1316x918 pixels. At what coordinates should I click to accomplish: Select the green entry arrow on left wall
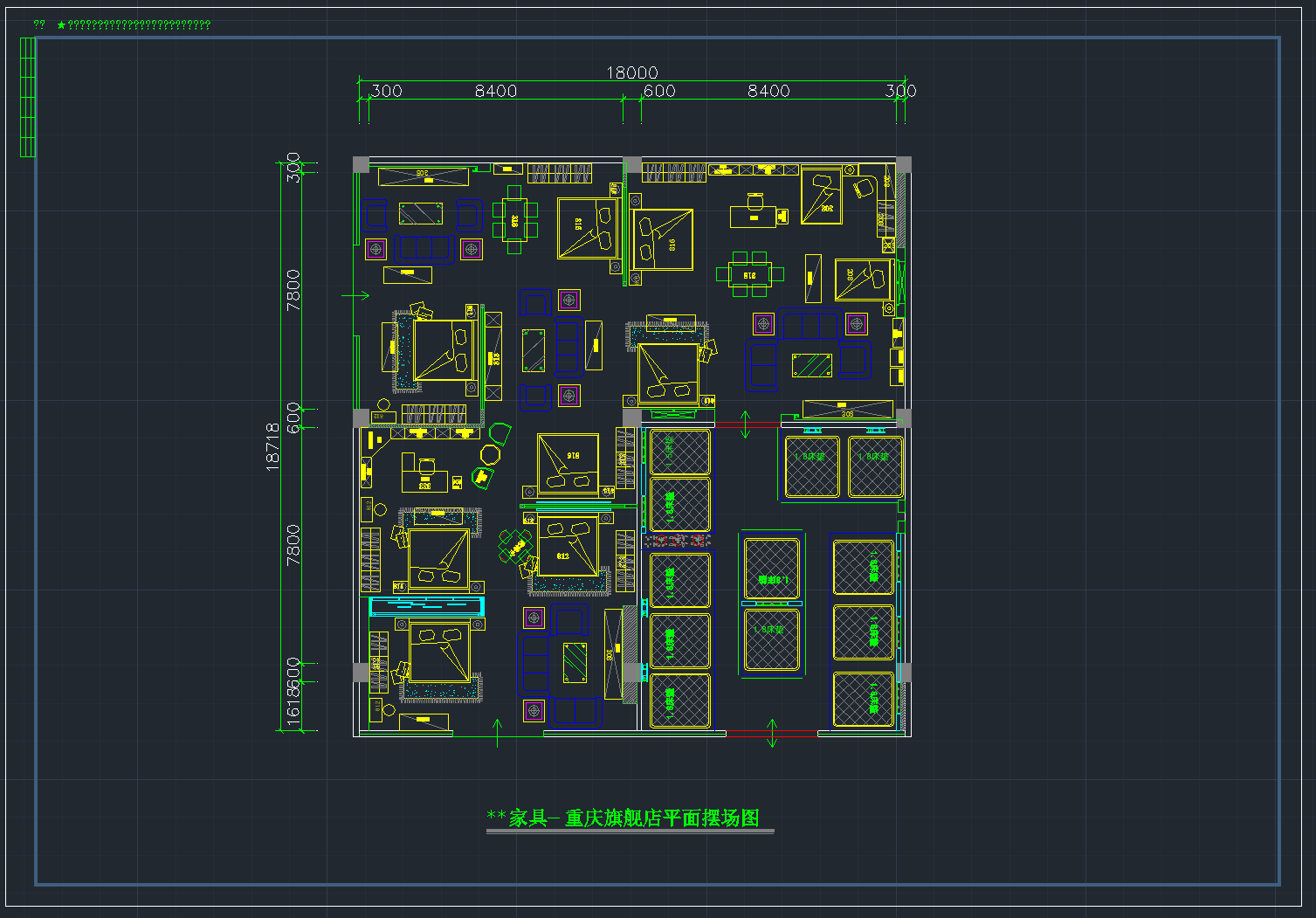pyautogui.click(x=355, y=296)
